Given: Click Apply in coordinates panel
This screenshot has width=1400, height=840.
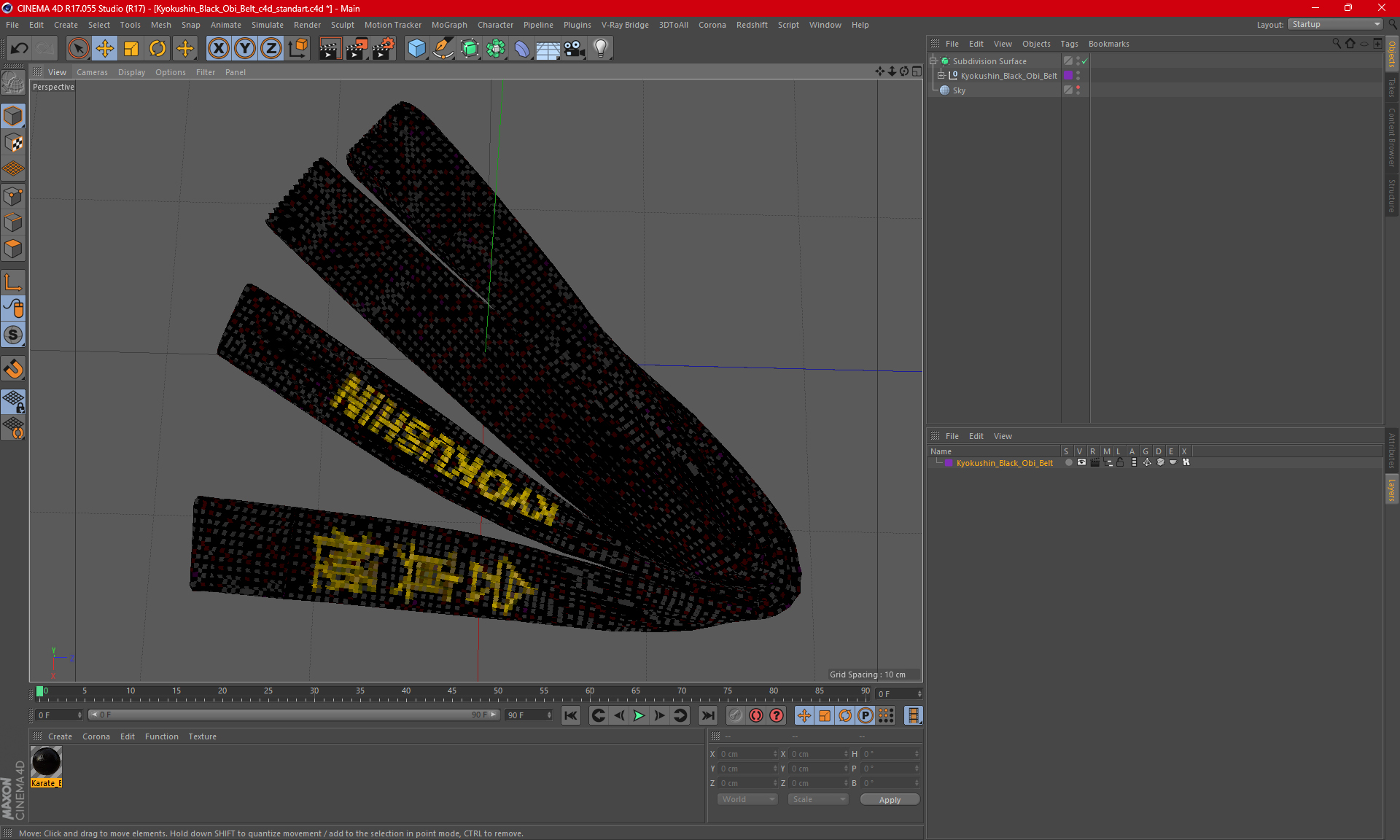Looking at the screenshot, I should (x=890, y=800).
